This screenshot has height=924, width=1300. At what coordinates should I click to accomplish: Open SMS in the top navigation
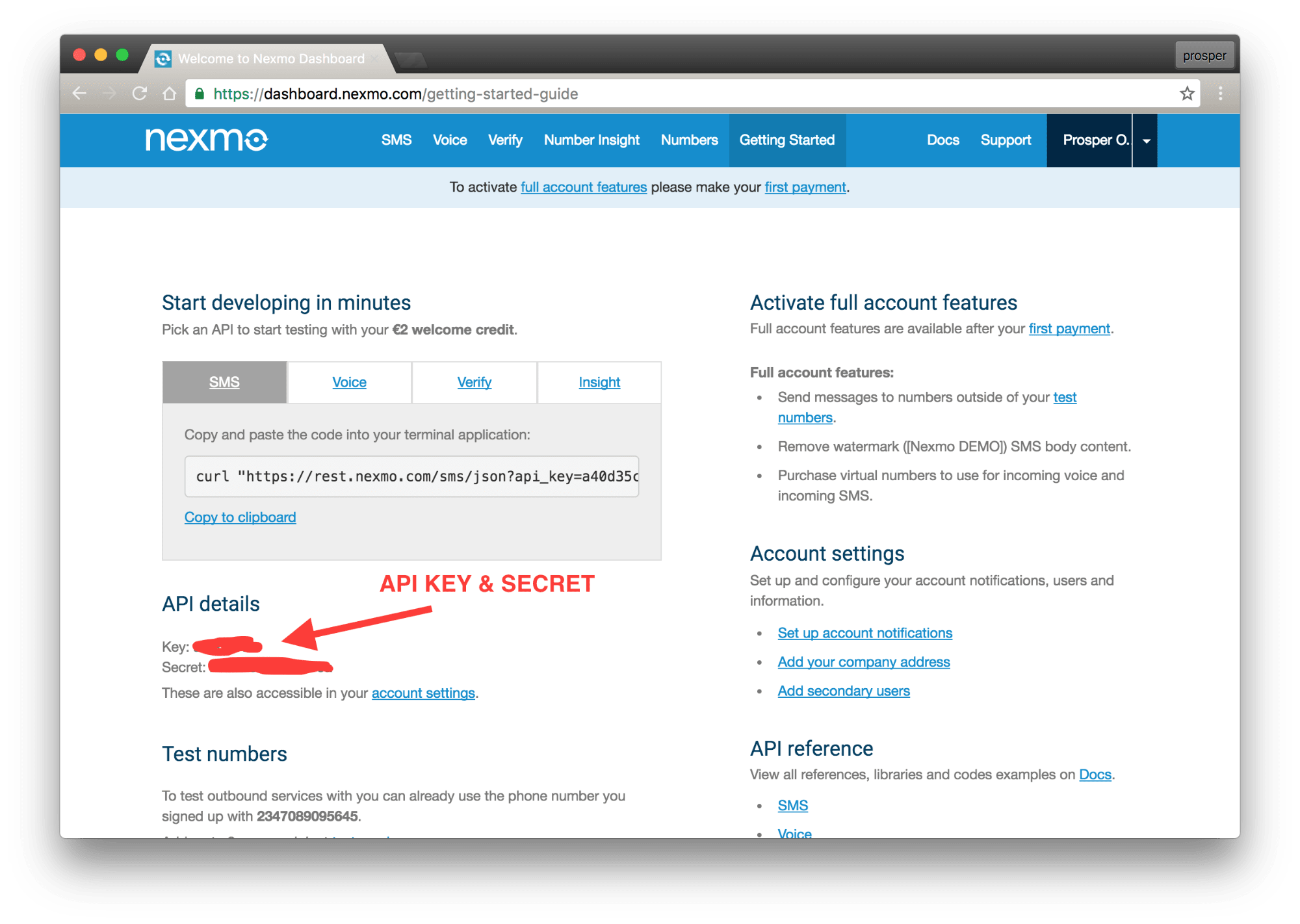(x=396, y=140)
